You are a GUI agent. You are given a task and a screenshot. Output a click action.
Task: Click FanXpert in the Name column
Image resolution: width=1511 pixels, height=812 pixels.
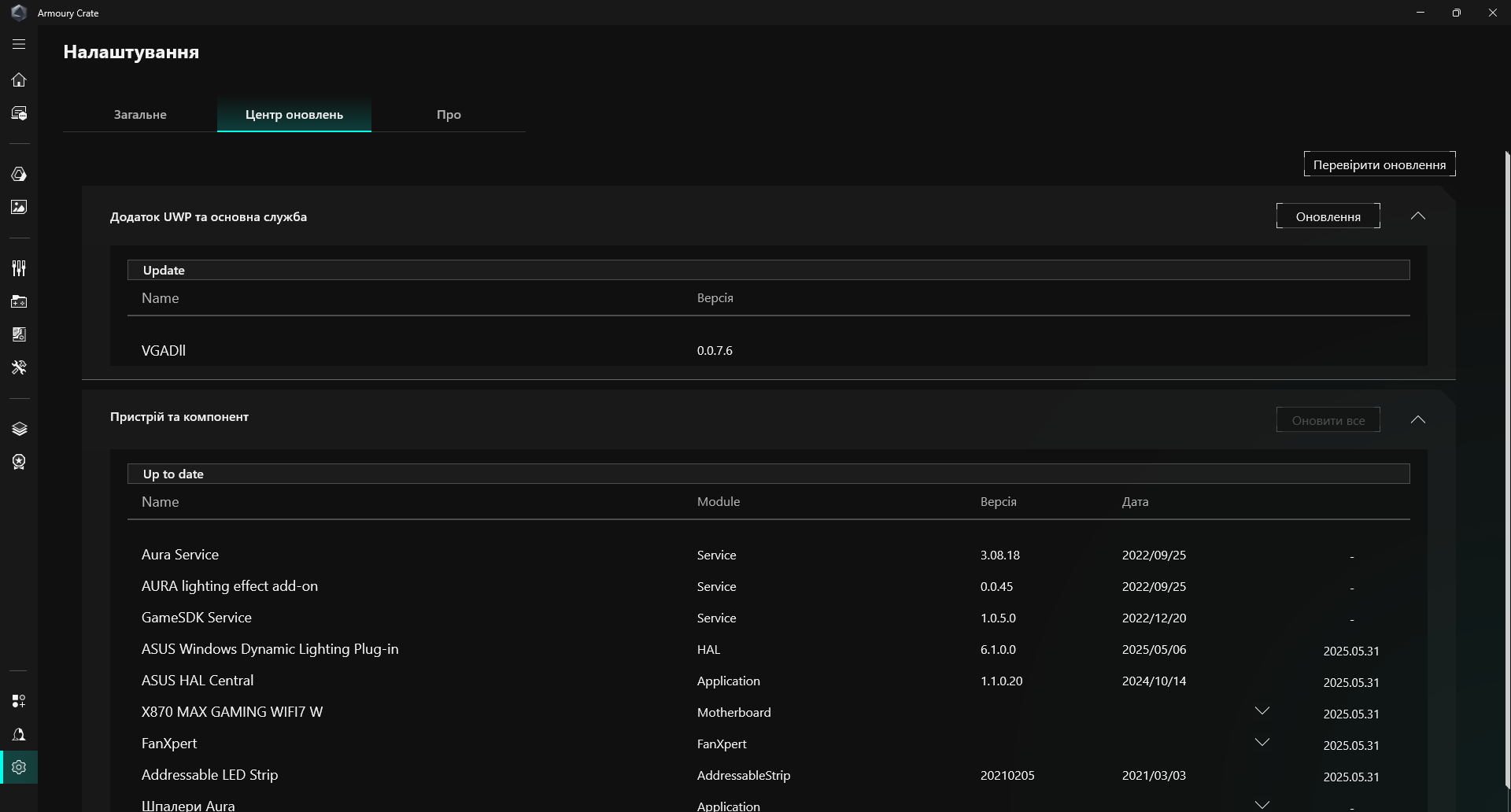coord(169,744)
